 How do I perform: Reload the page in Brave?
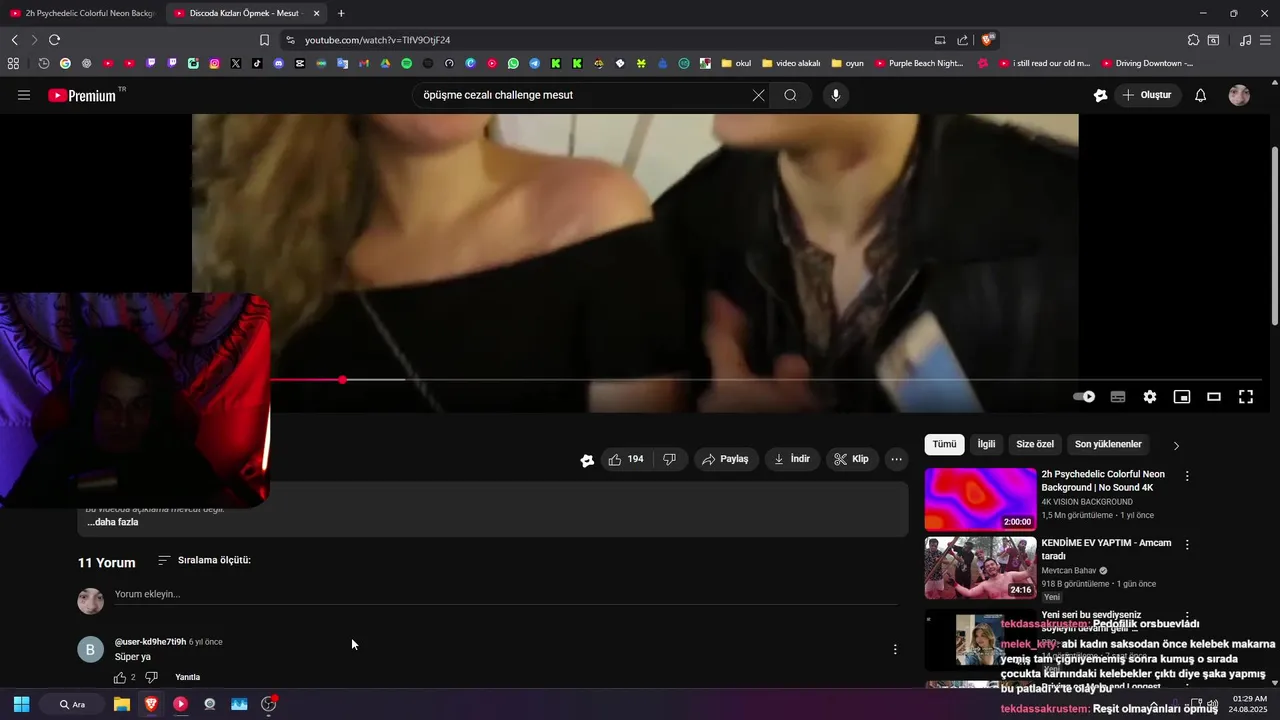(54, 40)
